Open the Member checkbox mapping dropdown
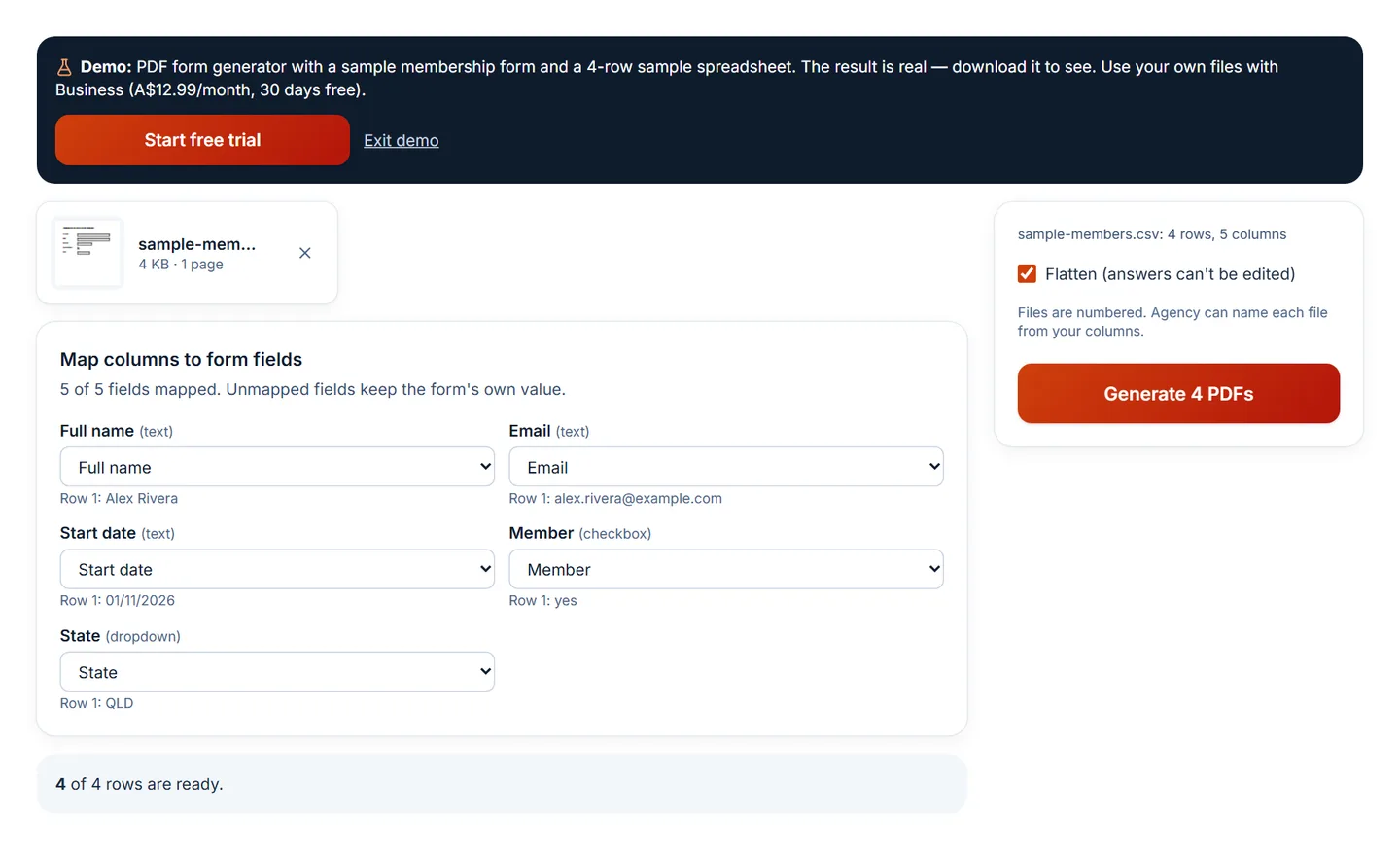This screenshot has height=852, width=1400. click(726, 569)
